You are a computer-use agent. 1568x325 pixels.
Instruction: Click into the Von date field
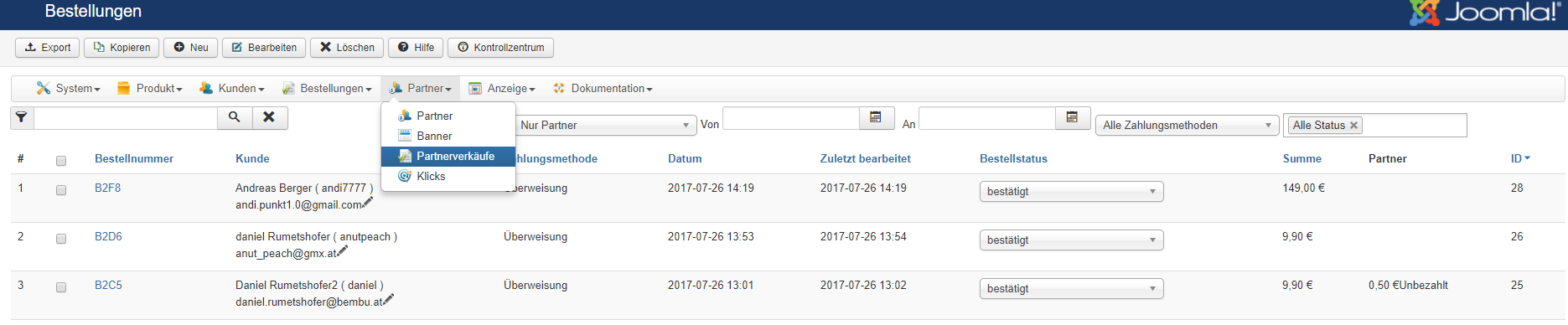[x=791, y=118]
